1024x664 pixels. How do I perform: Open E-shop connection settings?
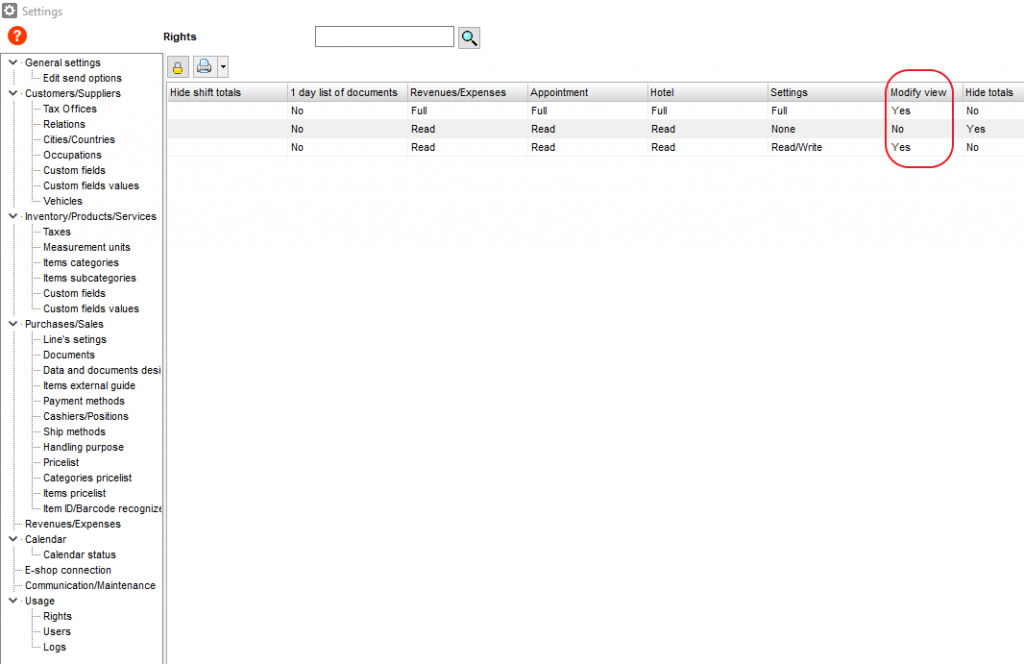tap(68, 570)
